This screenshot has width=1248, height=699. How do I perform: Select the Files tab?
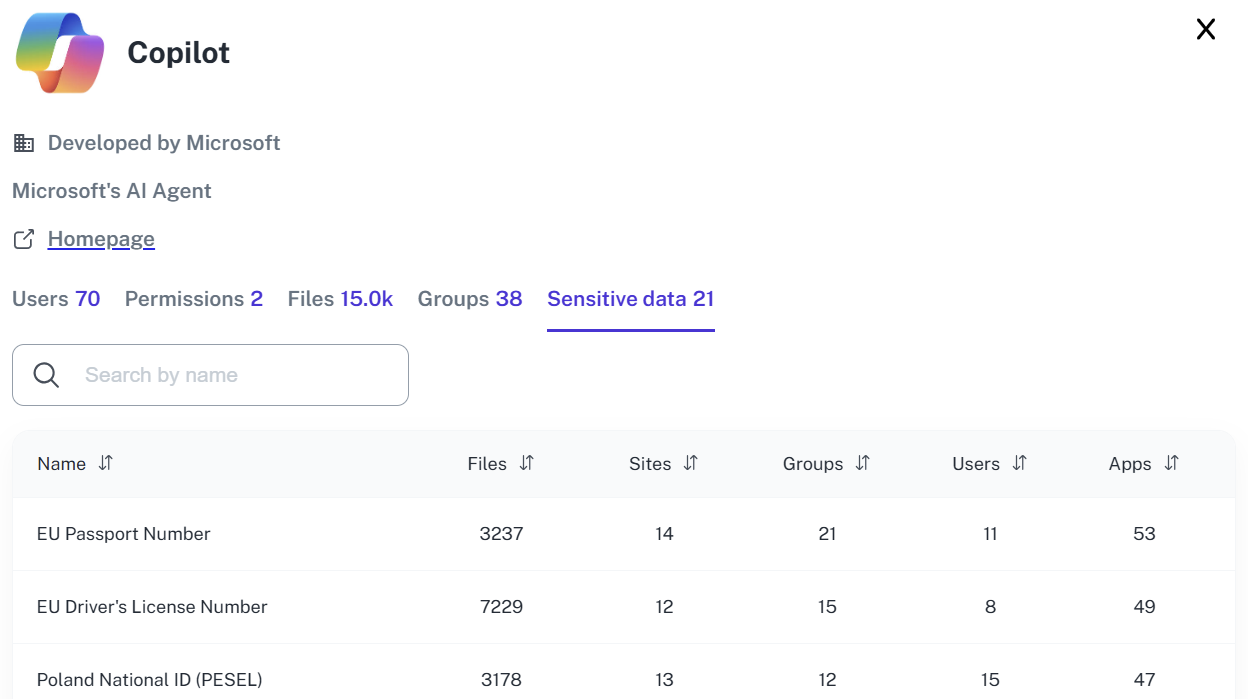point(340,299)
